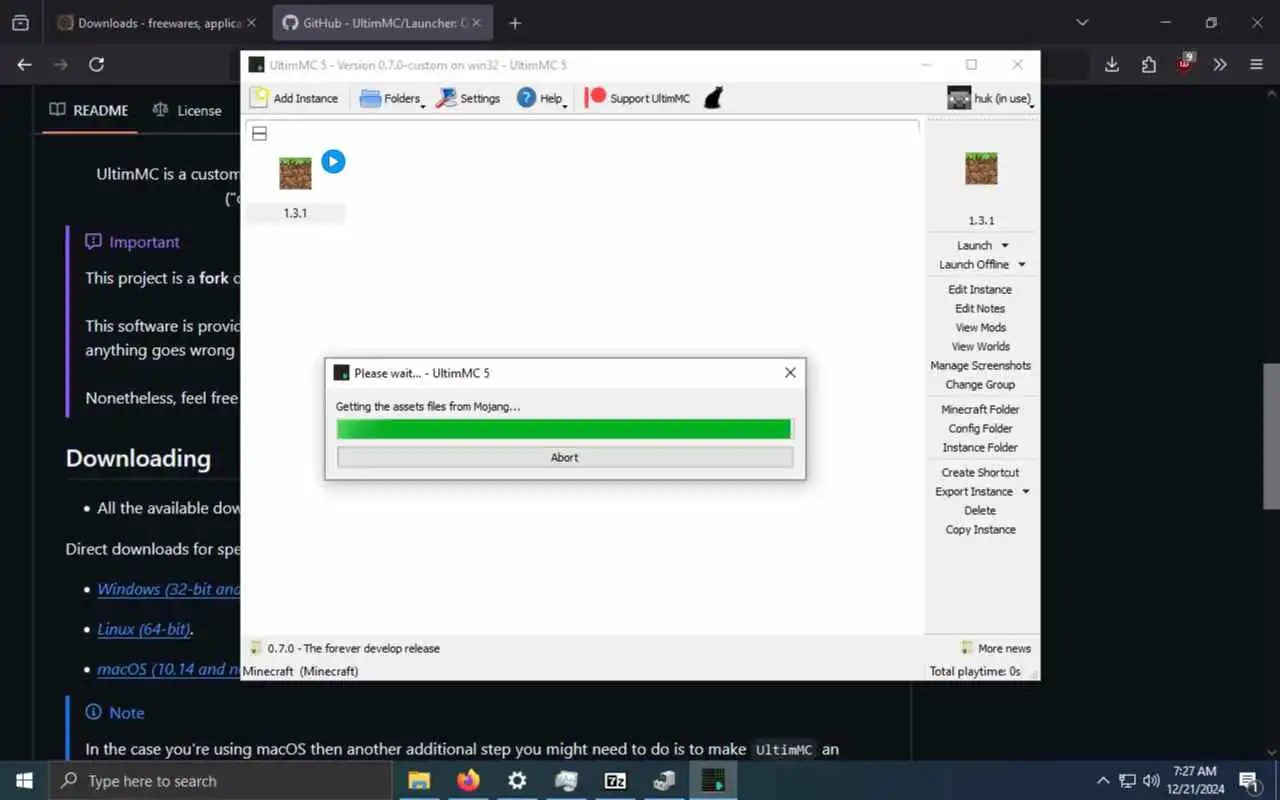Click the black cat icon in toolbar
1280x800 pixels.
coord(713,98)
